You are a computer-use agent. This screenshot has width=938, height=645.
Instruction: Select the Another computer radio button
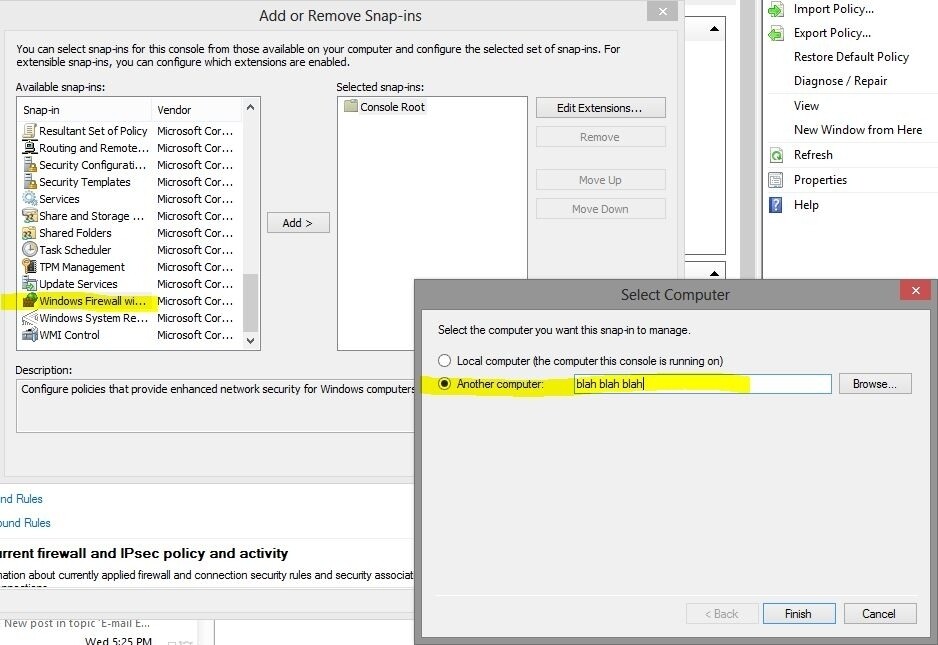coord(443,383)
